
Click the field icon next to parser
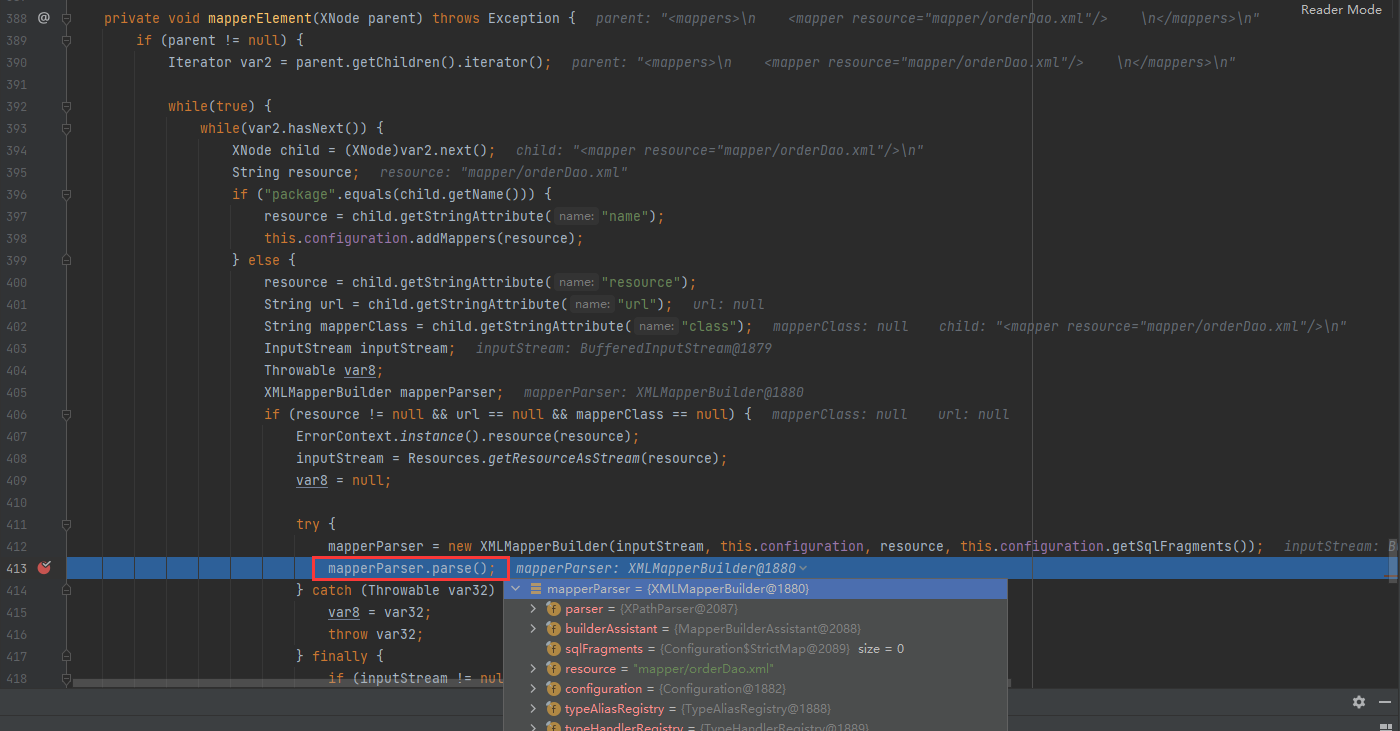point(553,609)
